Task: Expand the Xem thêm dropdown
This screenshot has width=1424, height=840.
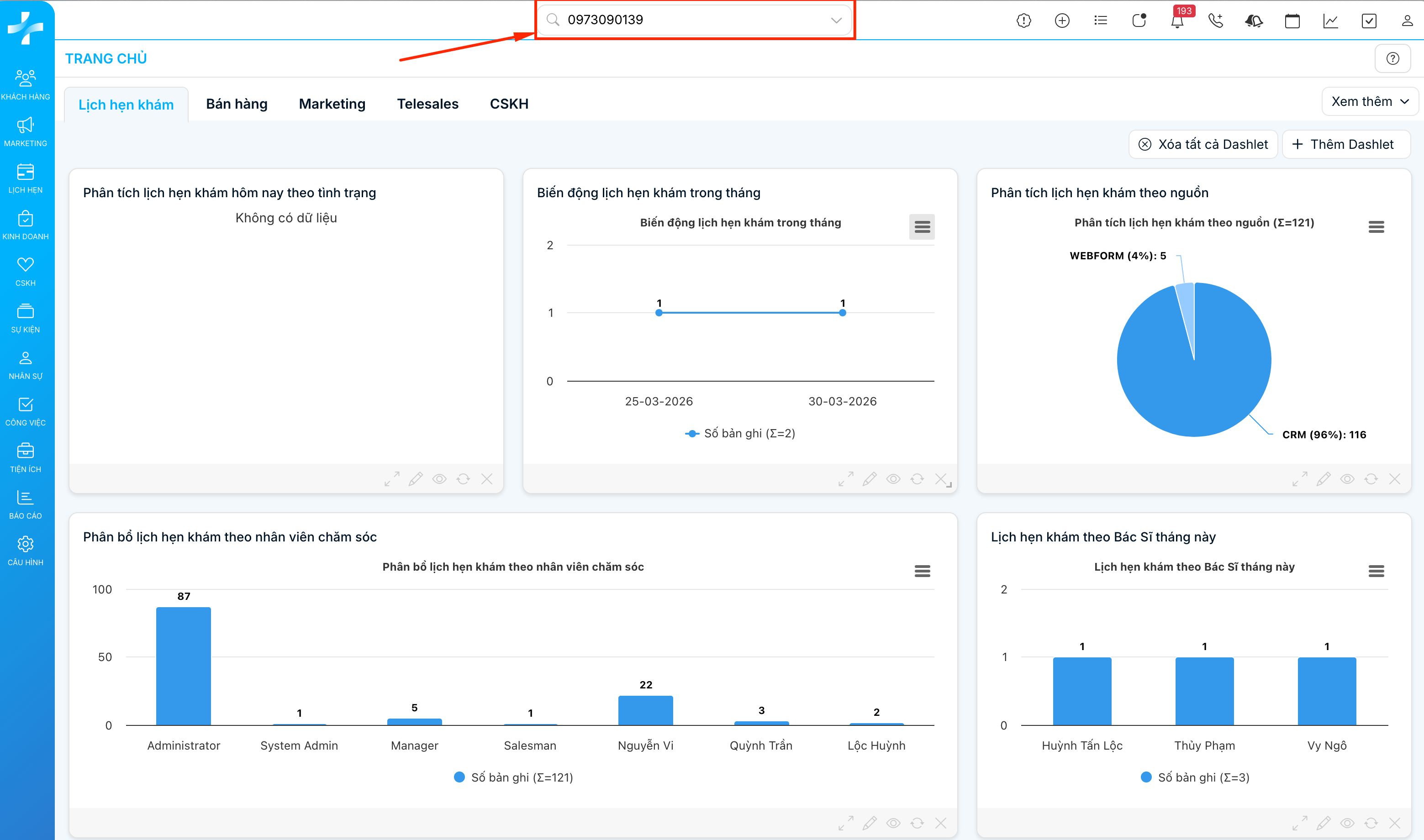Action: pos(1370,102)
